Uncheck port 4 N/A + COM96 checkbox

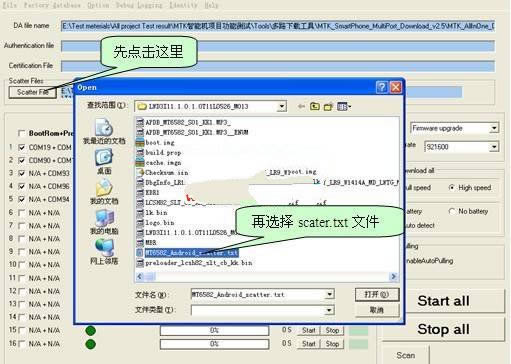pyautogui.click(x=22, y=186)
